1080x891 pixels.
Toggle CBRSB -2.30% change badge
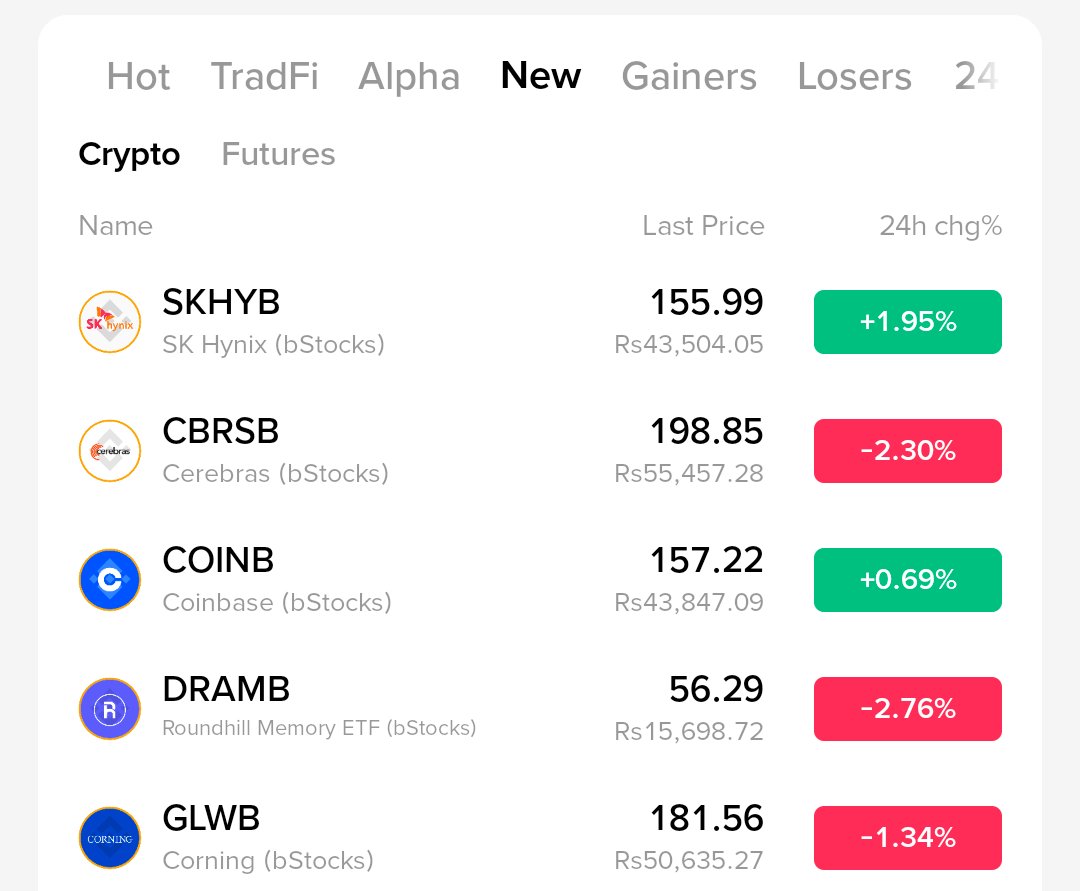click(x=908, y=451)
